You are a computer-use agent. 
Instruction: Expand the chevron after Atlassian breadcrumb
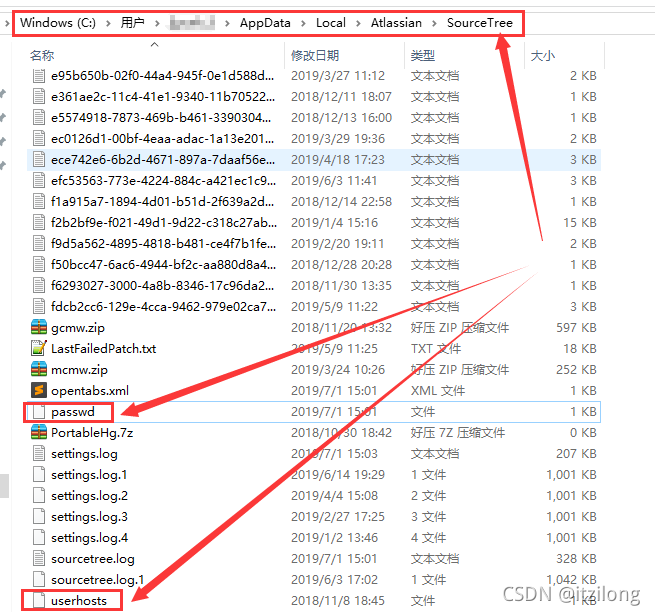434,23
